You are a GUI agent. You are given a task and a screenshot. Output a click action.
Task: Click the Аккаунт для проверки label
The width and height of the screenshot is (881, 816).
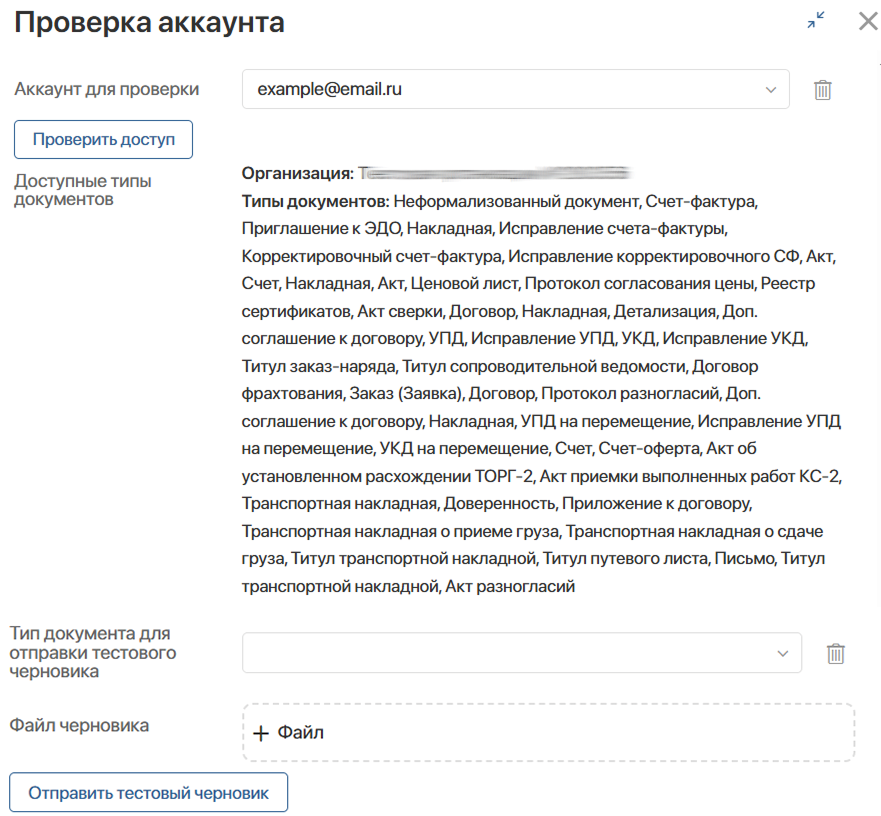tap(107, 89)
